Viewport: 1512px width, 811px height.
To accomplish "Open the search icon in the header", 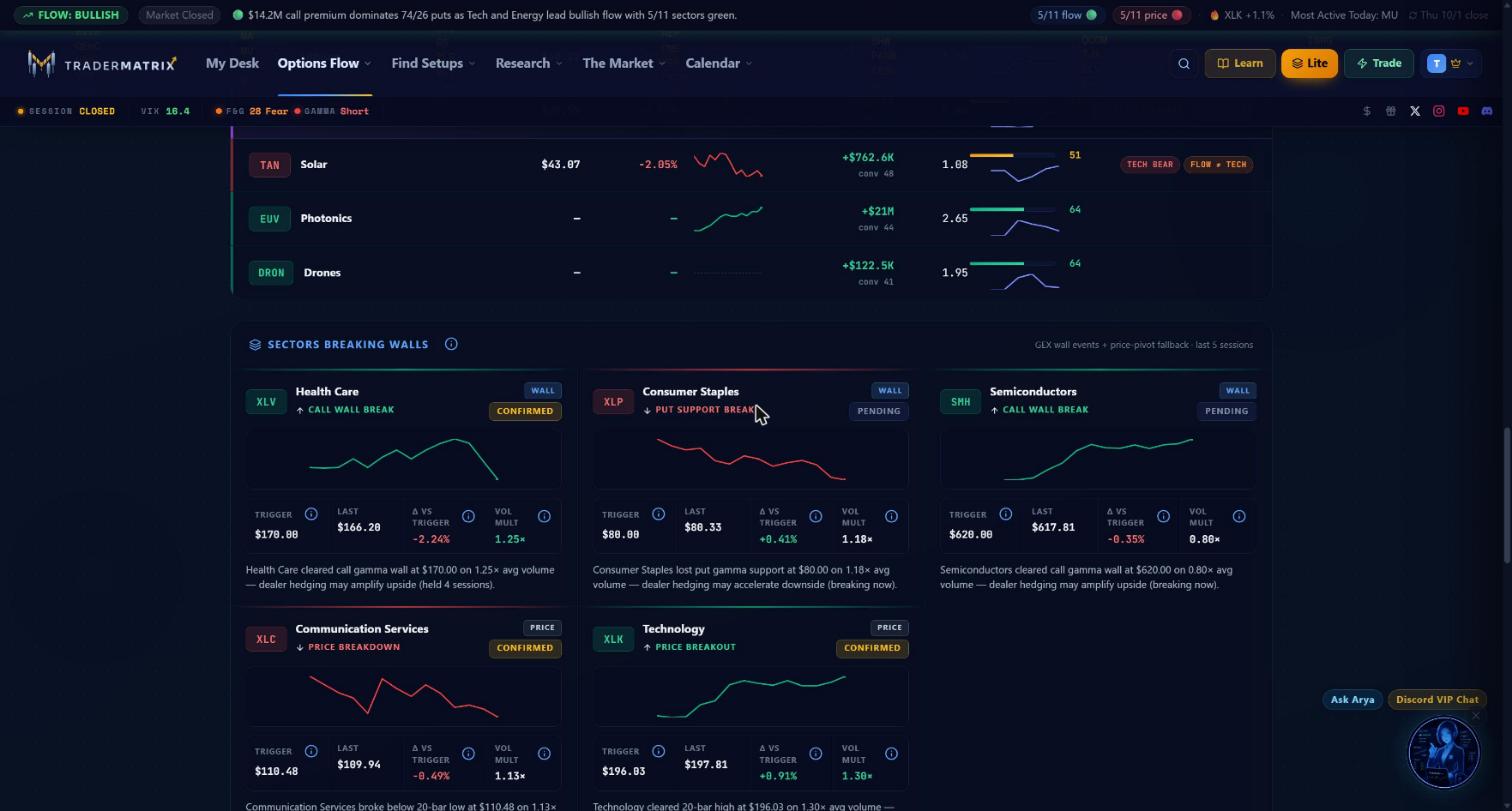I will click(1184, 63).
